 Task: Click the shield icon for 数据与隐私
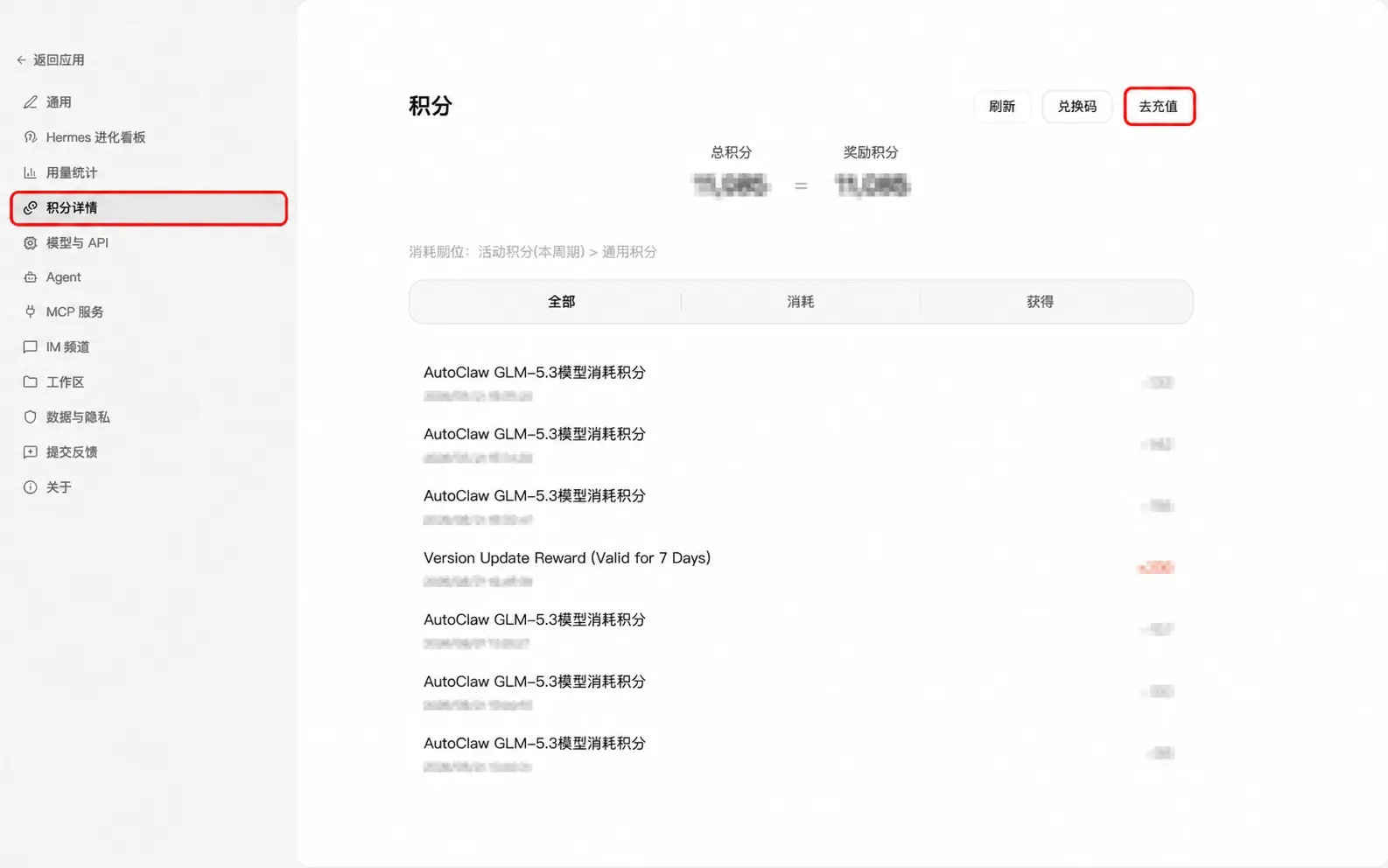(31, 417)
